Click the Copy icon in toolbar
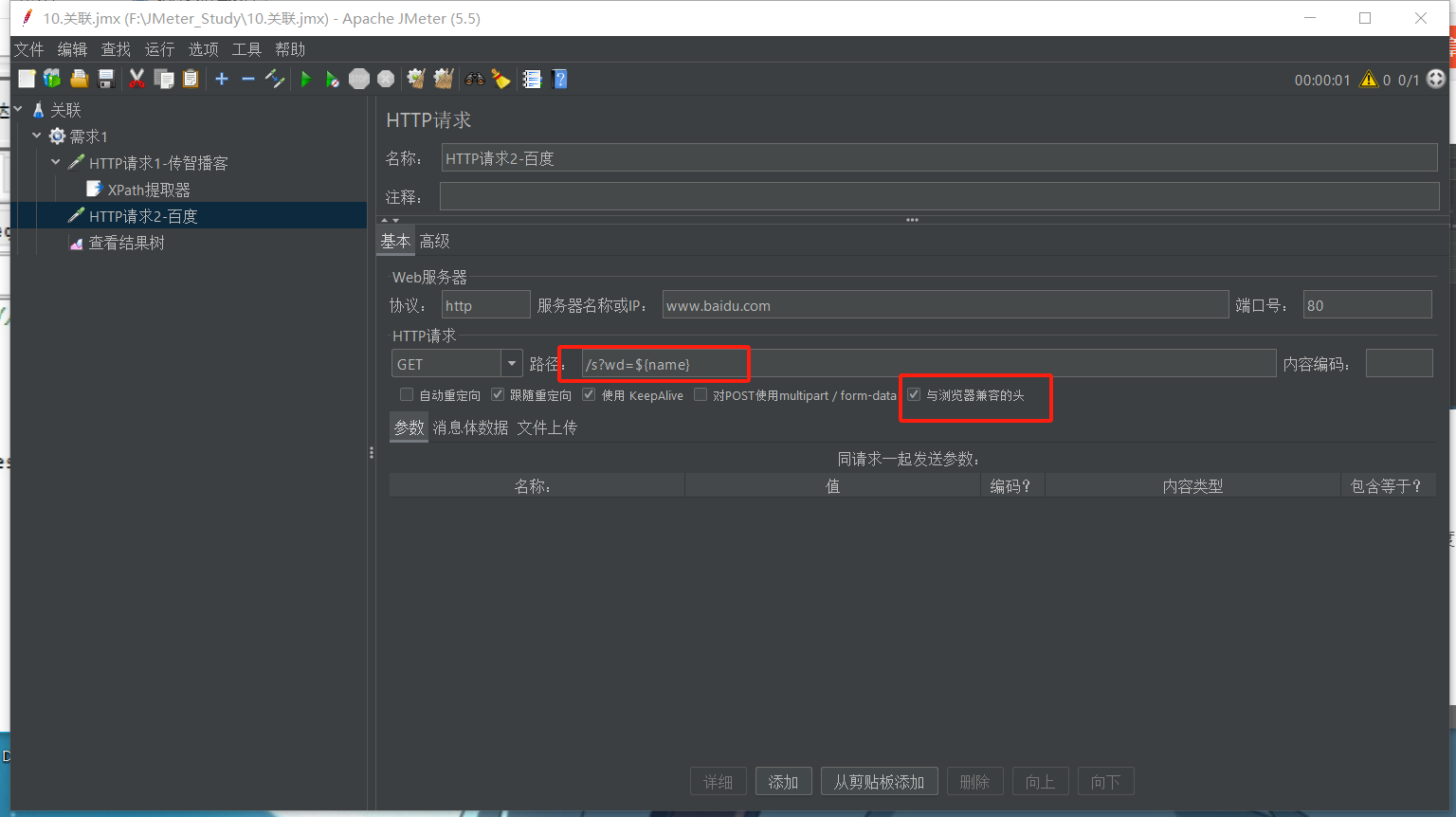The width and height of the screenshot is (1456, 817). click(164, 79)
